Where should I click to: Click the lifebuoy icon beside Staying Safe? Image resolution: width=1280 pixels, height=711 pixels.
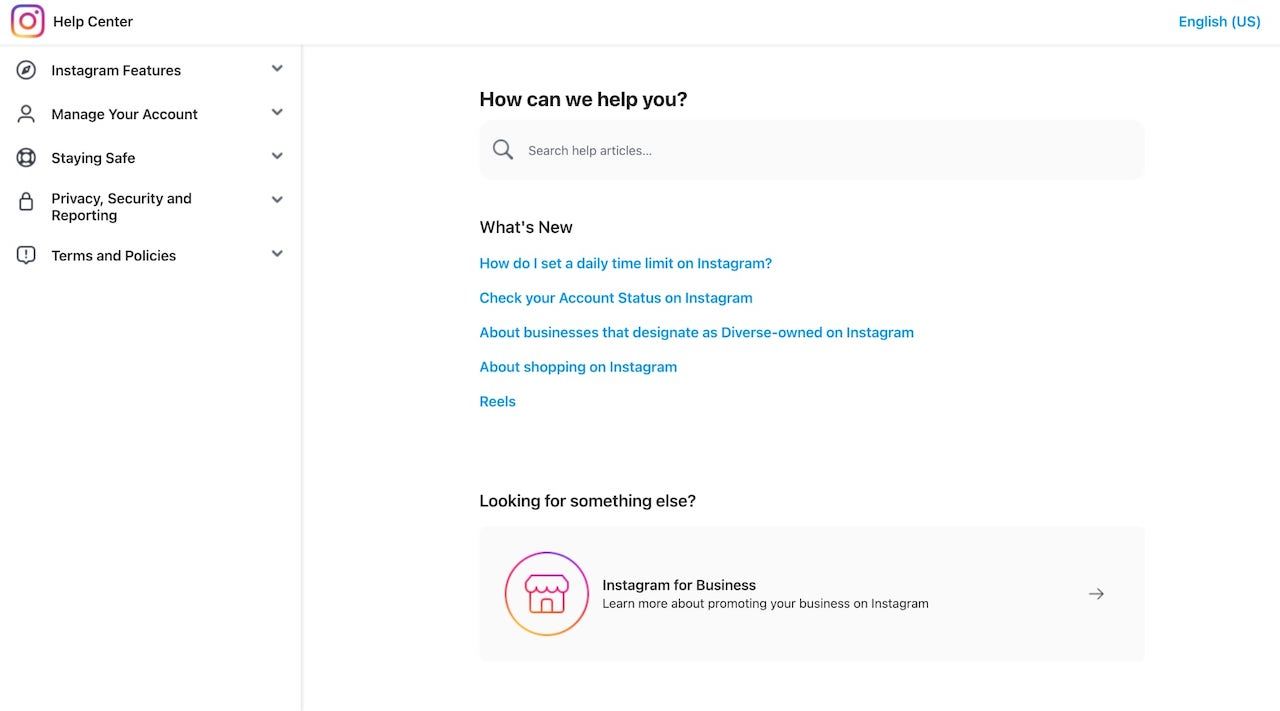click(26, 158)
